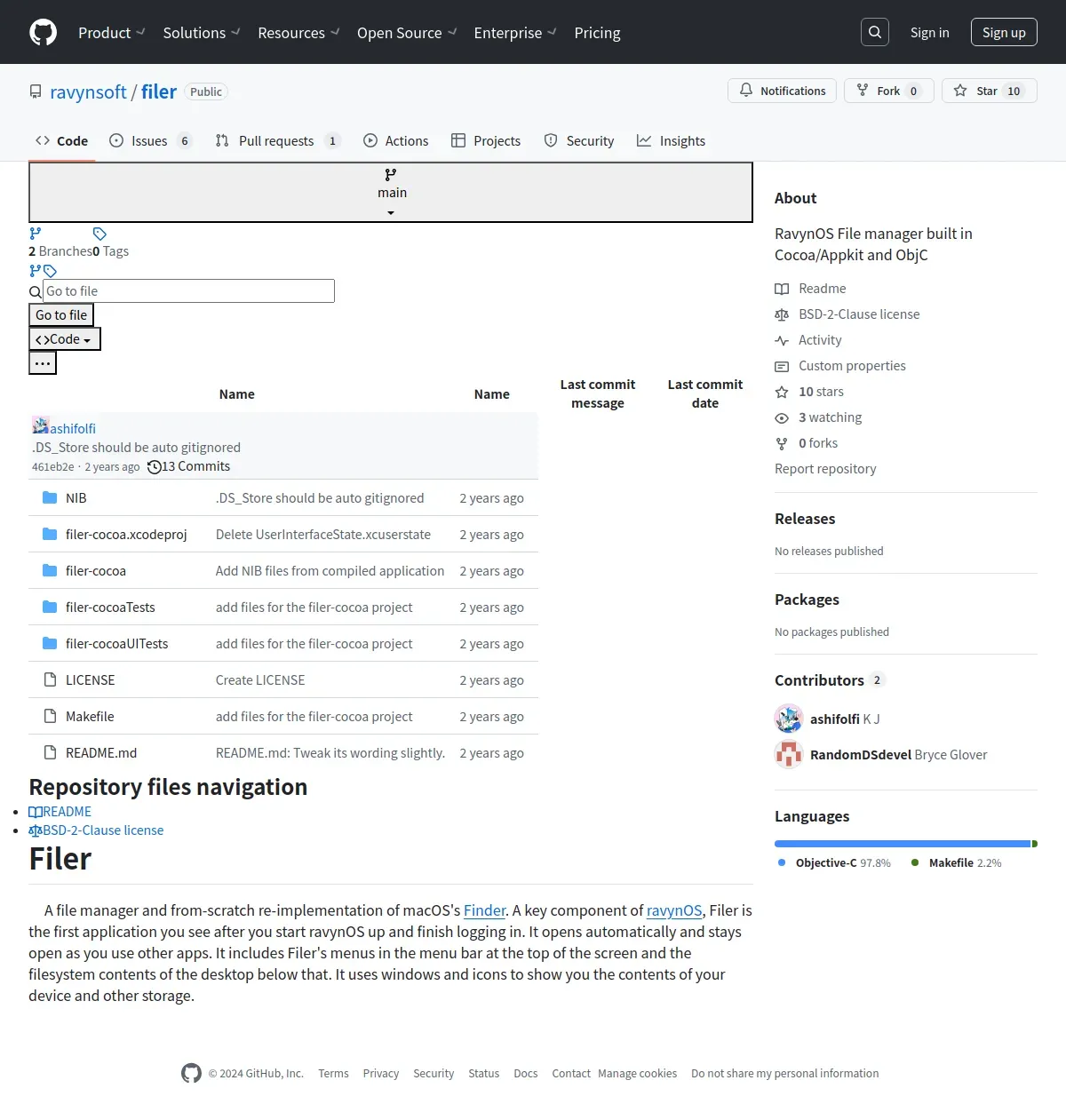
Task: Go to the Actions tab
Action: point(396,140)
